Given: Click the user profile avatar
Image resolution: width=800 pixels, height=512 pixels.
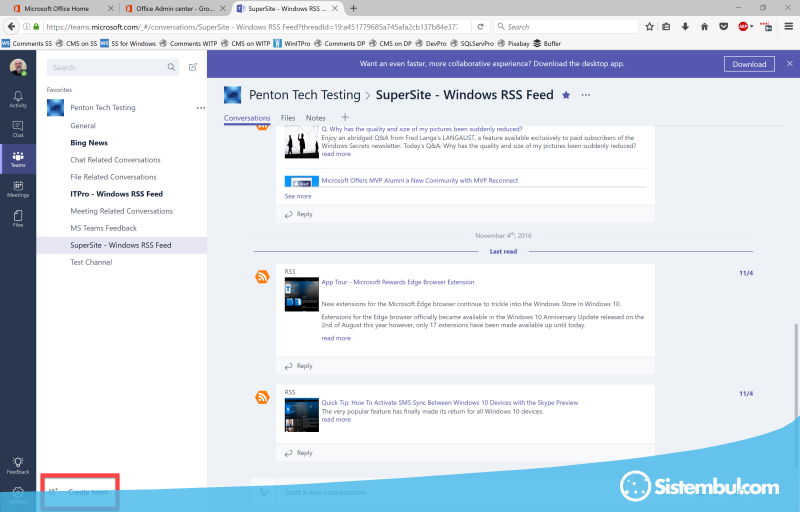Looking at the screenshot, I should (x=18, y=67).
